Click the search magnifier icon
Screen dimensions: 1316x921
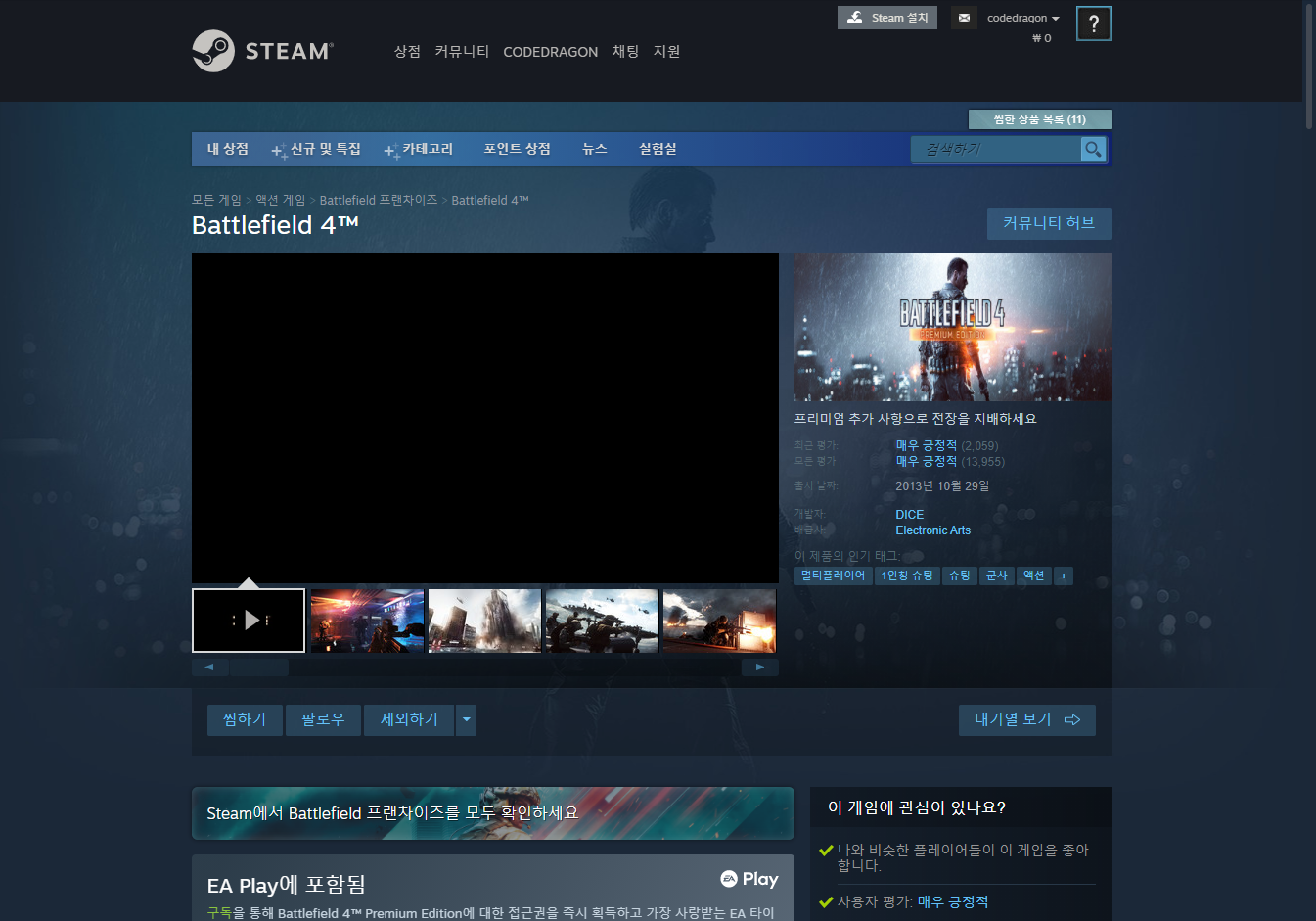(1093, 149)
